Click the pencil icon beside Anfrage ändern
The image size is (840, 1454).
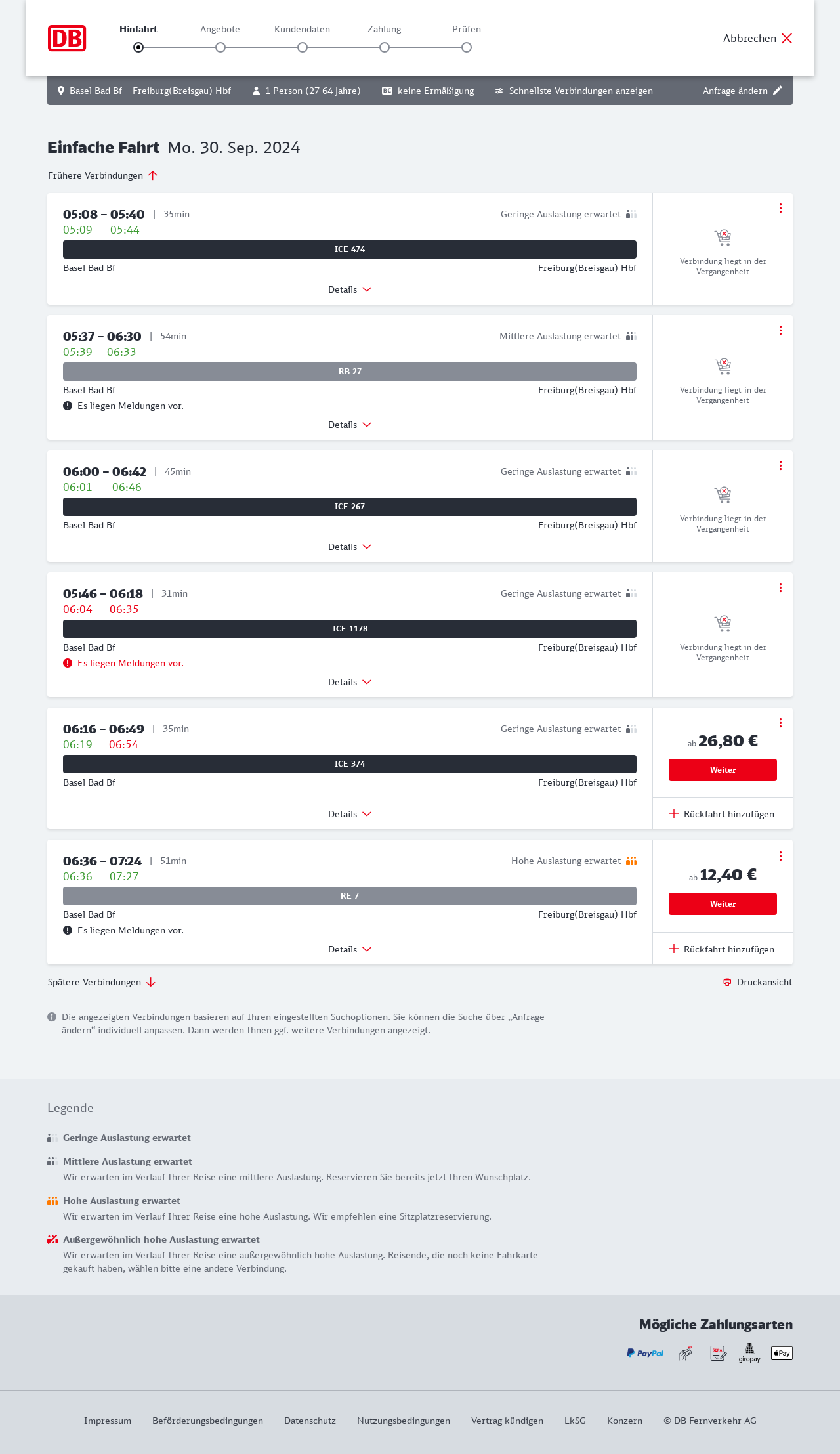[778, 91]
